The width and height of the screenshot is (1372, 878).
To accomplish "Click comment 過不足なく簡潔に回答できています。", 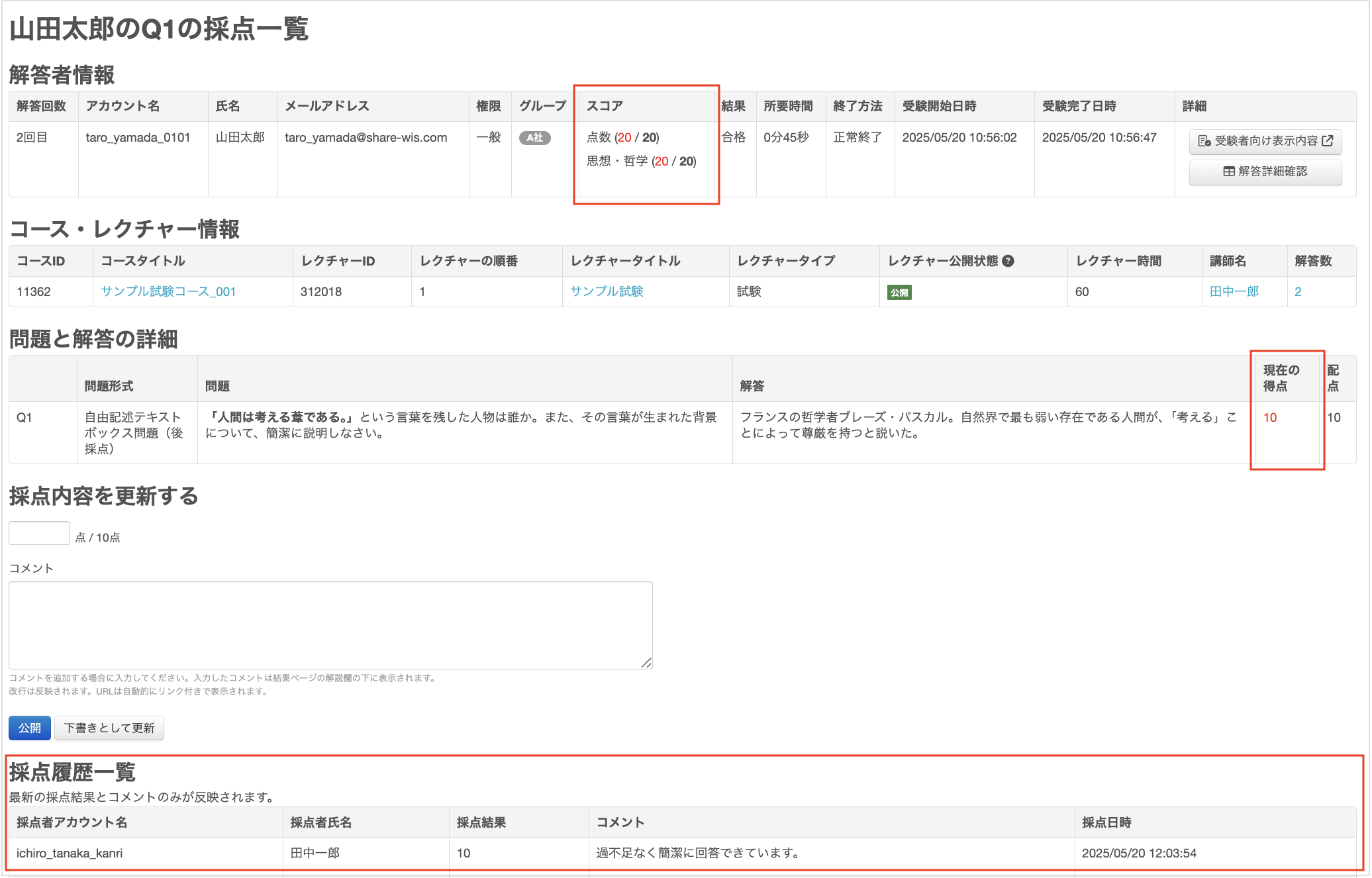I will (697, 854).
